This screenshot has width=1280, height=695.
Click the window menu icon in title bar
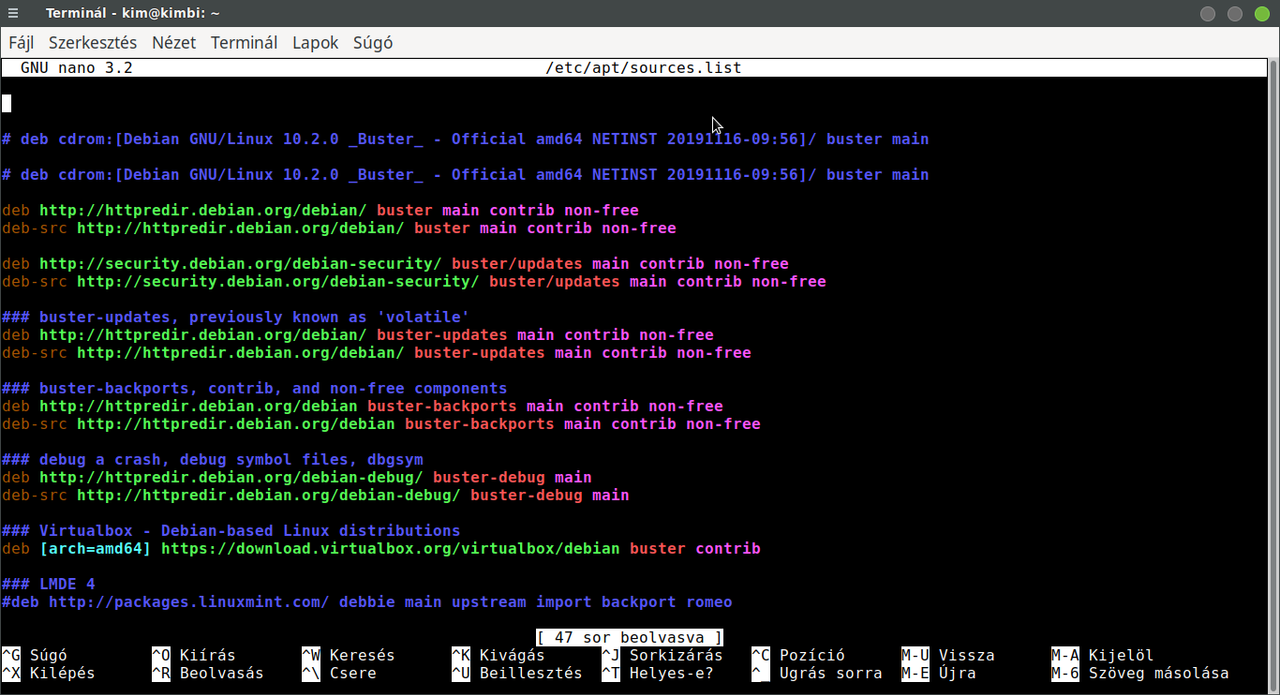13,13
